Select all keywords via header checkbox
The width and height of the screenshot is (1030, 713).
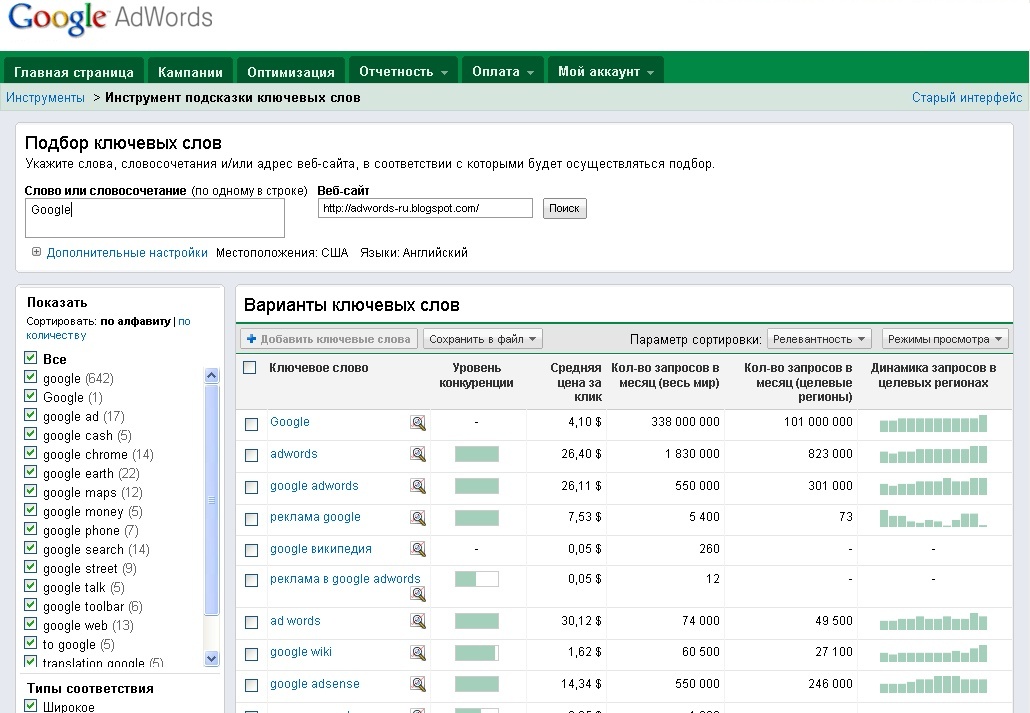(250, 367)
